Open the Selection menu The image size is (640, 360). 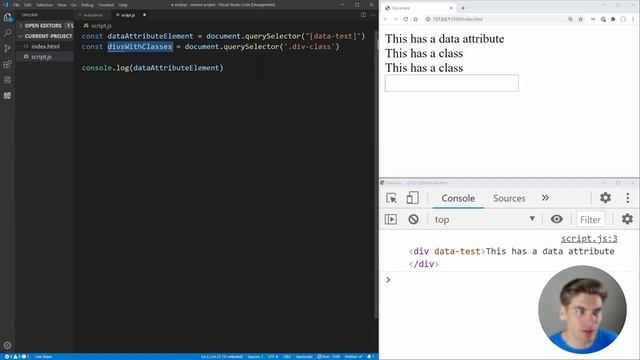click(x=44, y=5)
